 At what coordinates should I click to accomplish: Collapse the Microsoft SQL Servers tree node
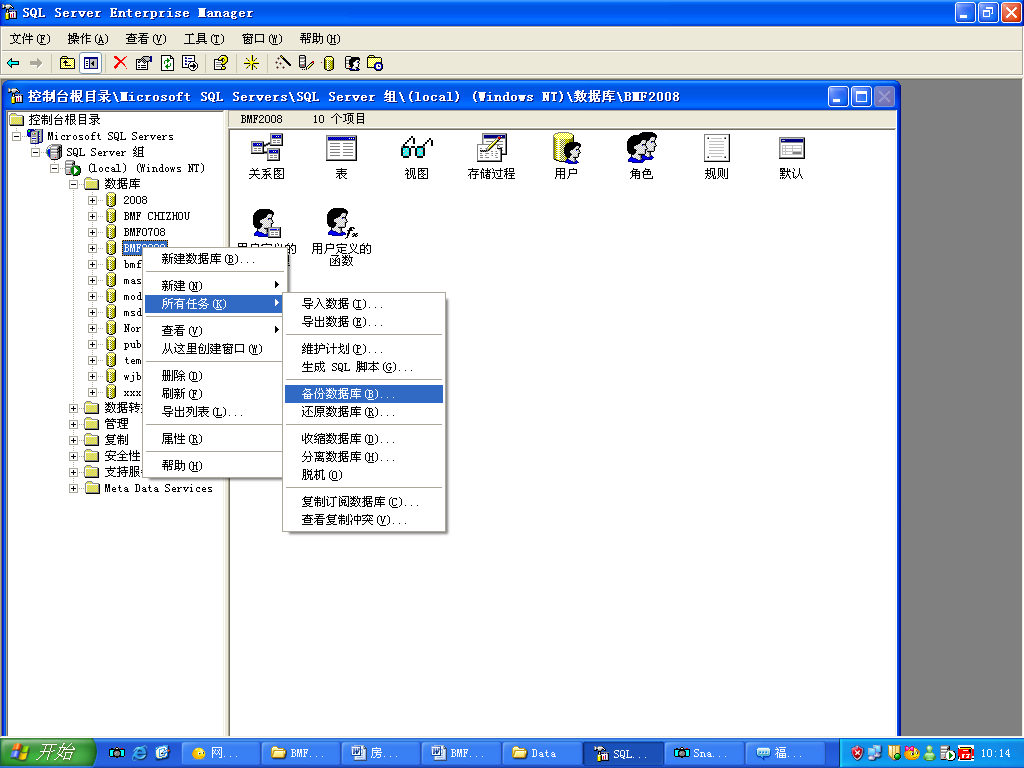[16, 136]
